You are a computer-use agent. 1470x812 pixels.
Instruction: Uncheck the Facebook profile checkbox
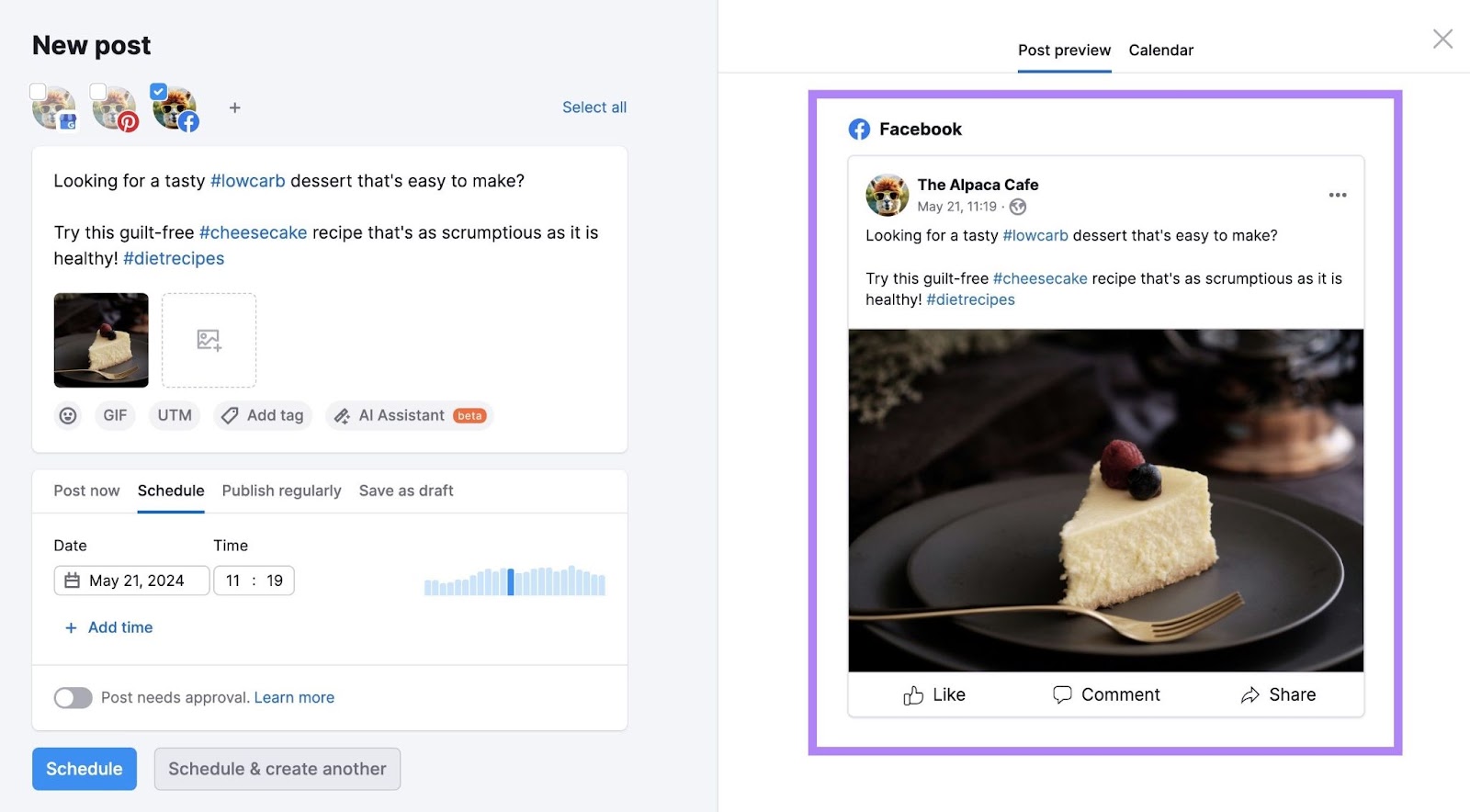(x=158, y=92)
